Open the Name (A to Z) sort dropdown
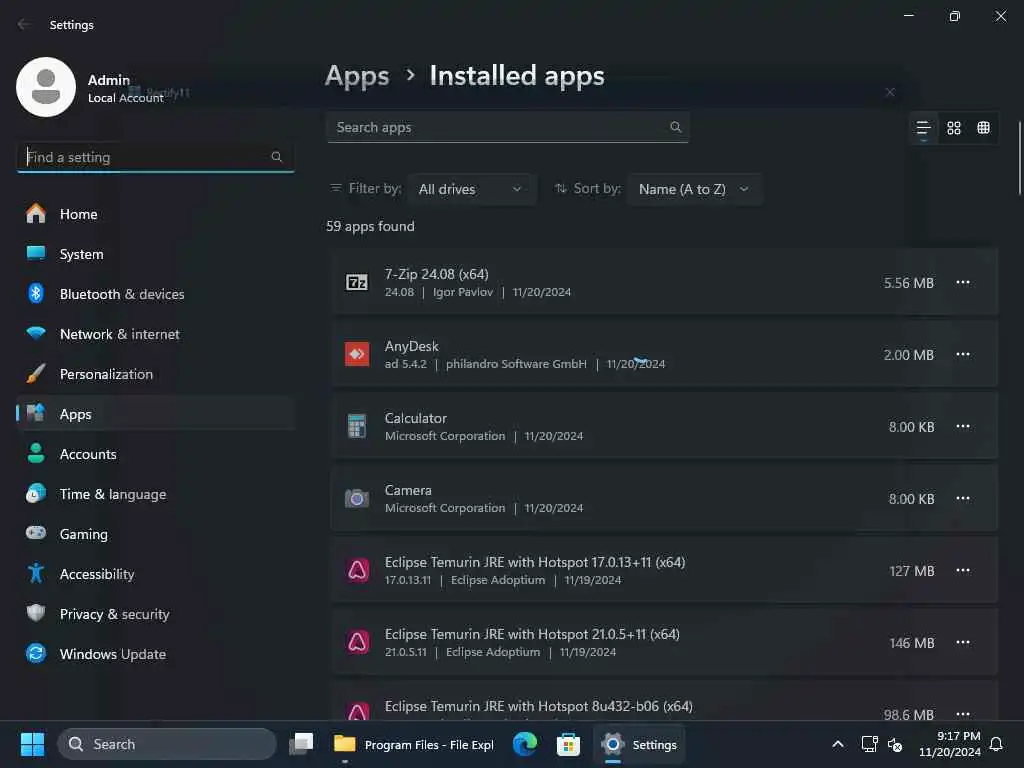Image resolution: width=1024 pixels, height=768 pixels. point(694,189)
